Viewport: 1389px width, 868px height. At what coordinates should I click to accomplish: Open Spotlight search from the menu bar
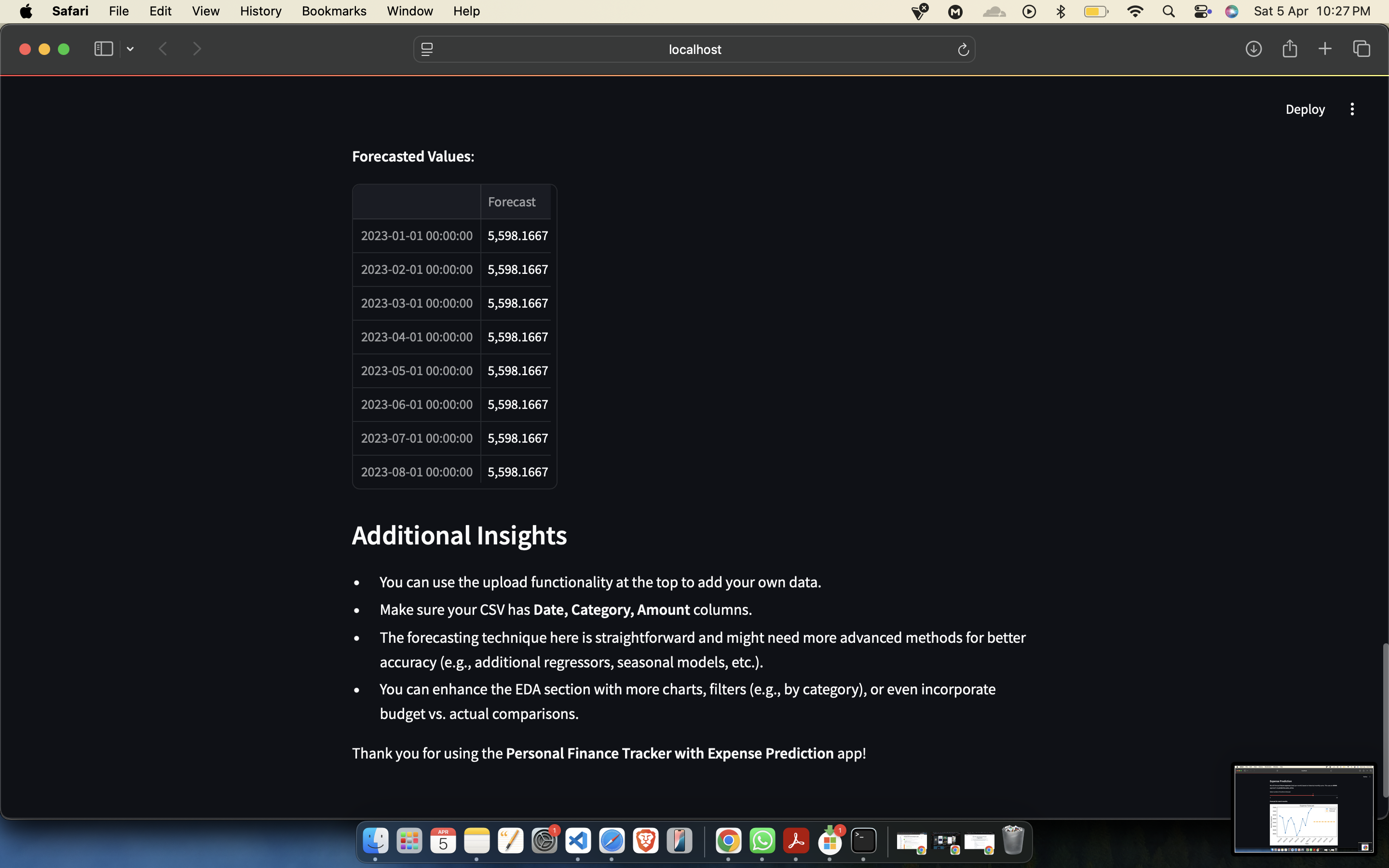tap(1169, 12)
